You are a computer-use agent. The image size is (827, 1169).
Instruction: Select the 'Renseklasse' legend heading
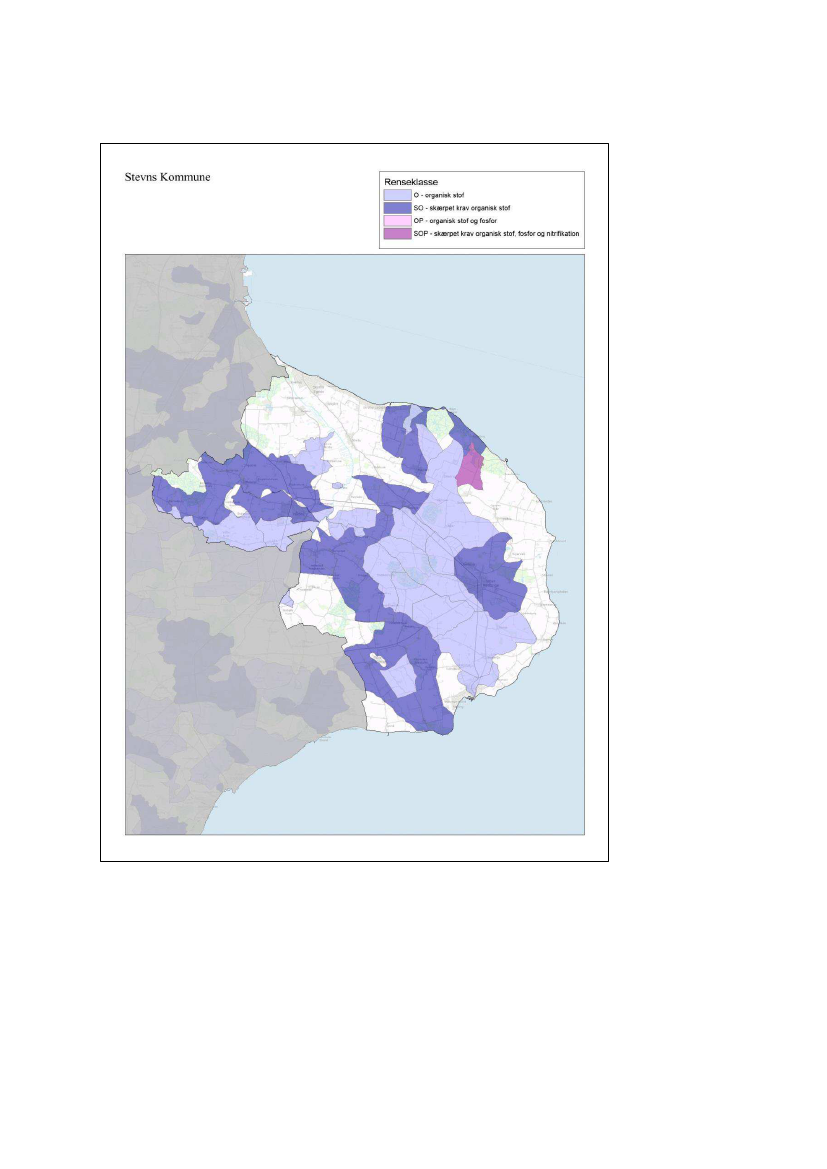[411, 182]
